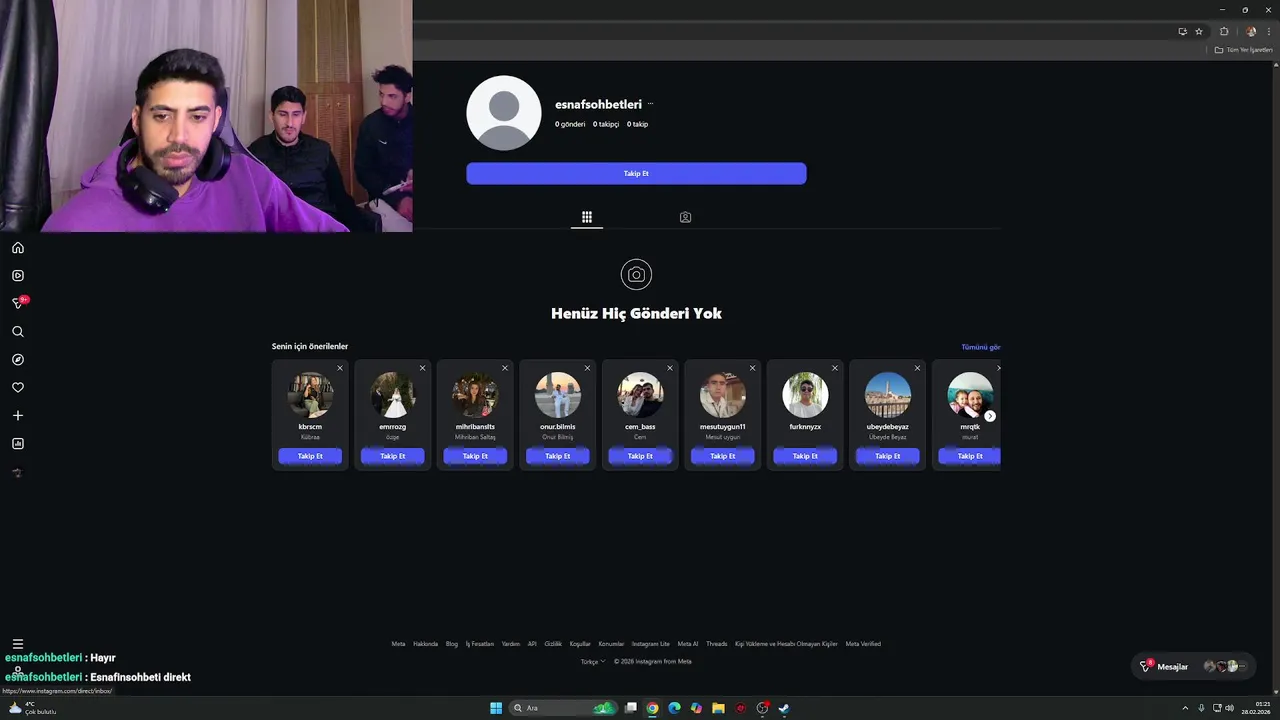The width and height of the screenshot is (1280, 720).
Task: Open the Gizlilik footer link
Action: click(x=553, y=644)
